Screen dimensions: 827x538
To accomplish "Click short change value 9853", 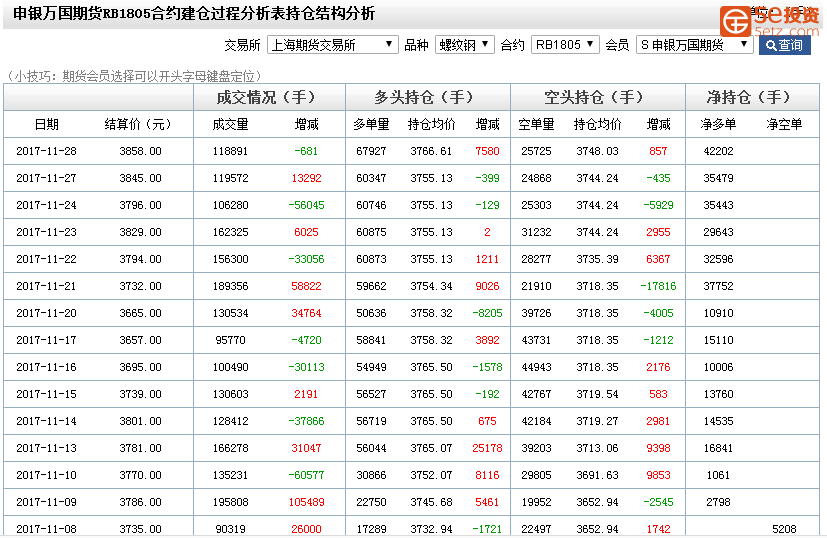I will coord(658,475).
